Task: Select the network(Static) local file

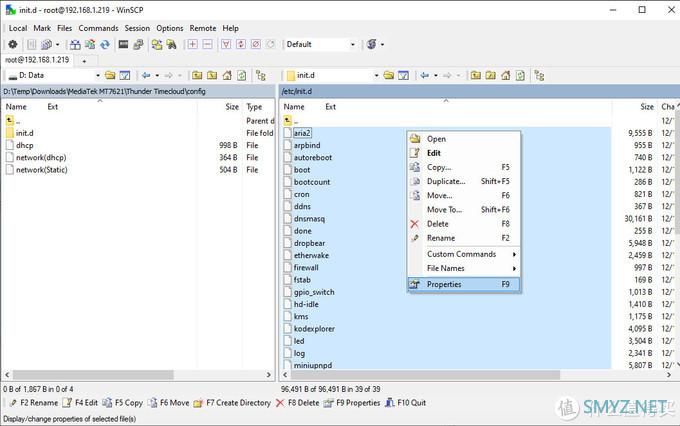Action: point(42,170)
